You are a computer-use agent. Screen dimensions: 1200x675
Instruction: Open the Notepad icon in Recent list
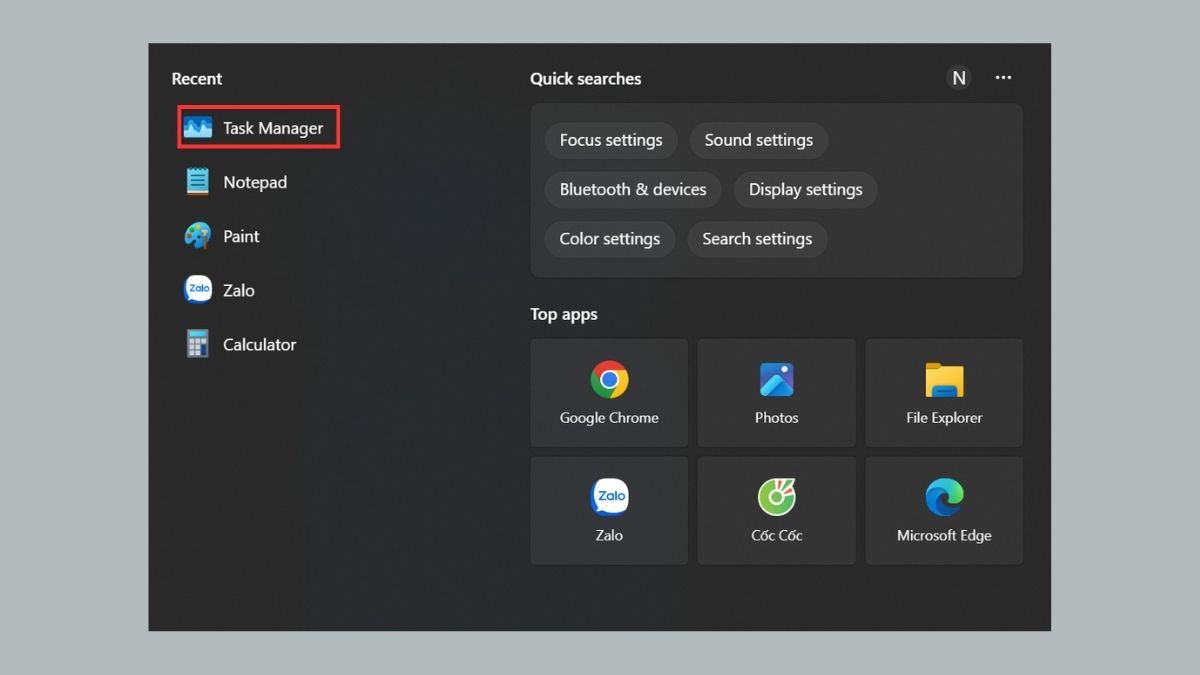[x=198, y=182]
